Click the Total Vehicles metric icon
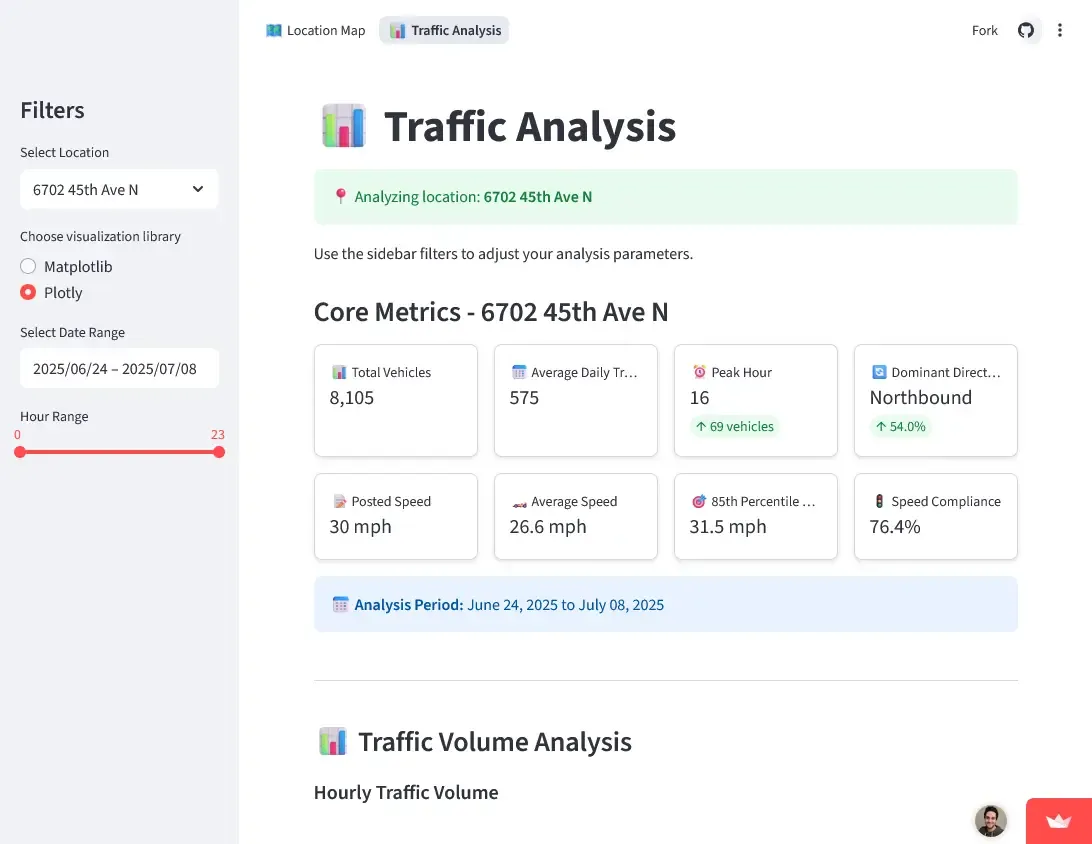The image size is (1092, 844). (340, 371)
